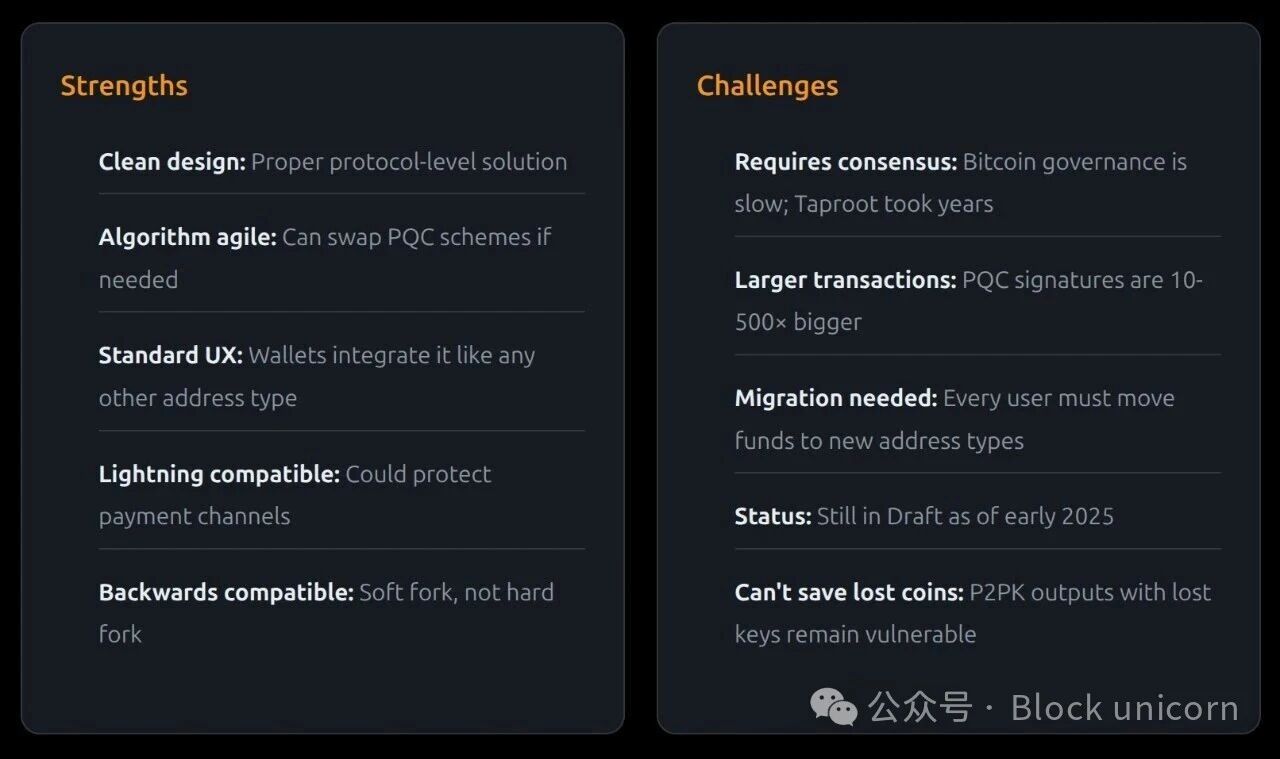Select the bold 'Status:' label
This screenshot has width=1280, height=759.
click(x=773, y=516)
